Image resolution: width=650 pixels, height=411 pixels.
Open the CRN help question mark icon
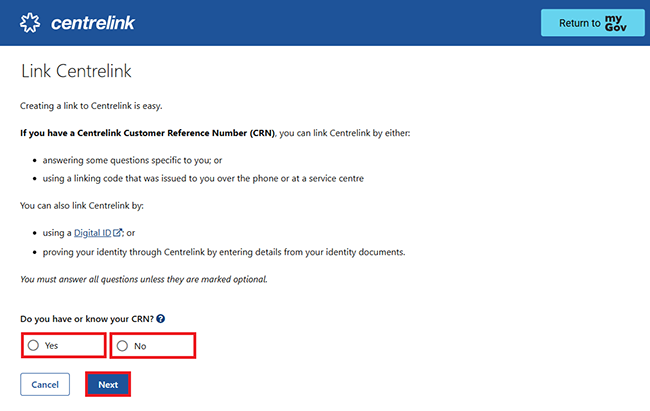pyautogui.click(x=161, y=319)
